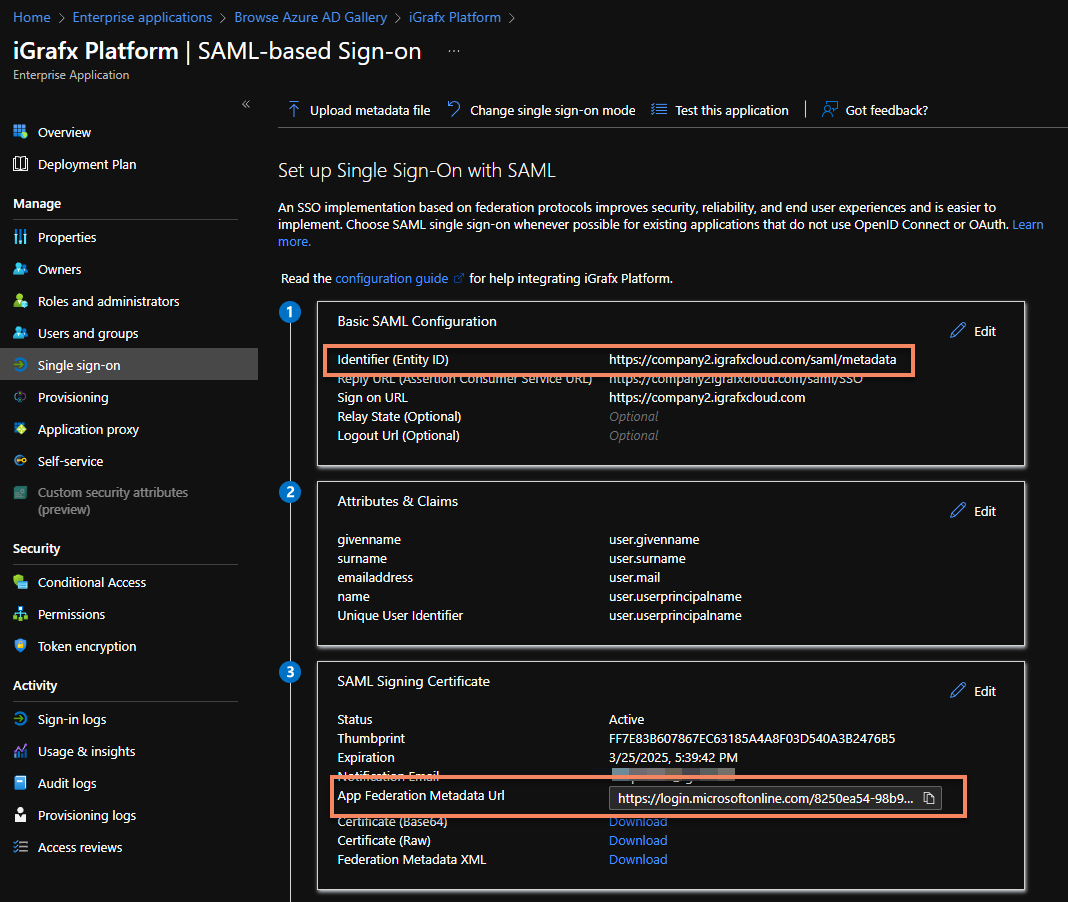
Task: Edit the Basic SAML Configuration section
Action: coord(973,331)
